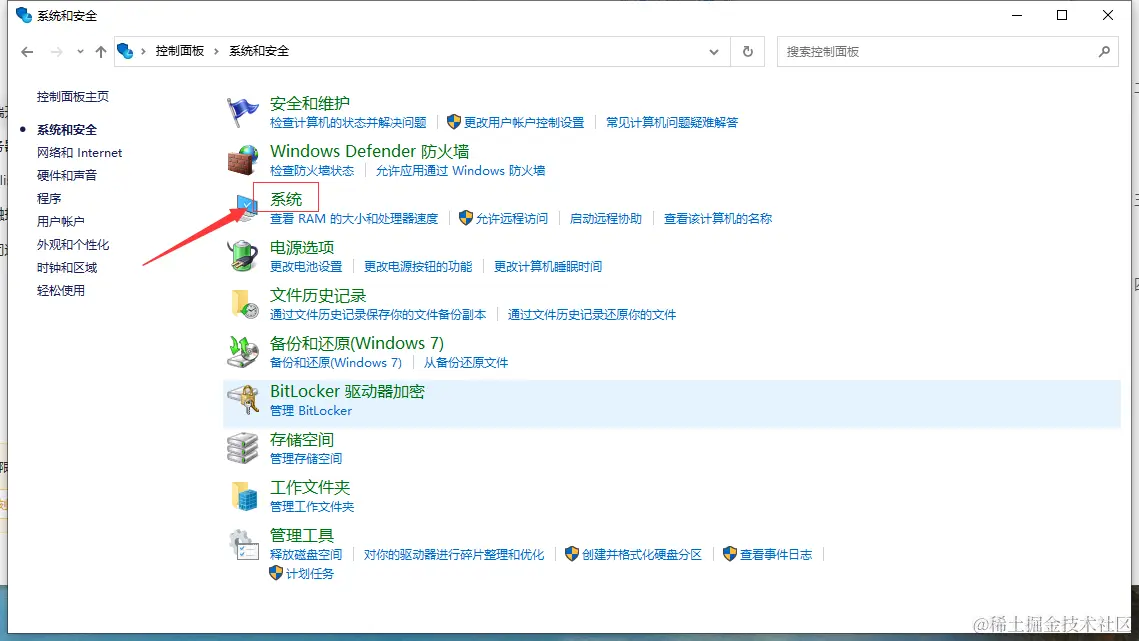Open 硬件和声音 category in sidebar
This screenshot has width=1139, height=641.
click(x=67, y=175)
